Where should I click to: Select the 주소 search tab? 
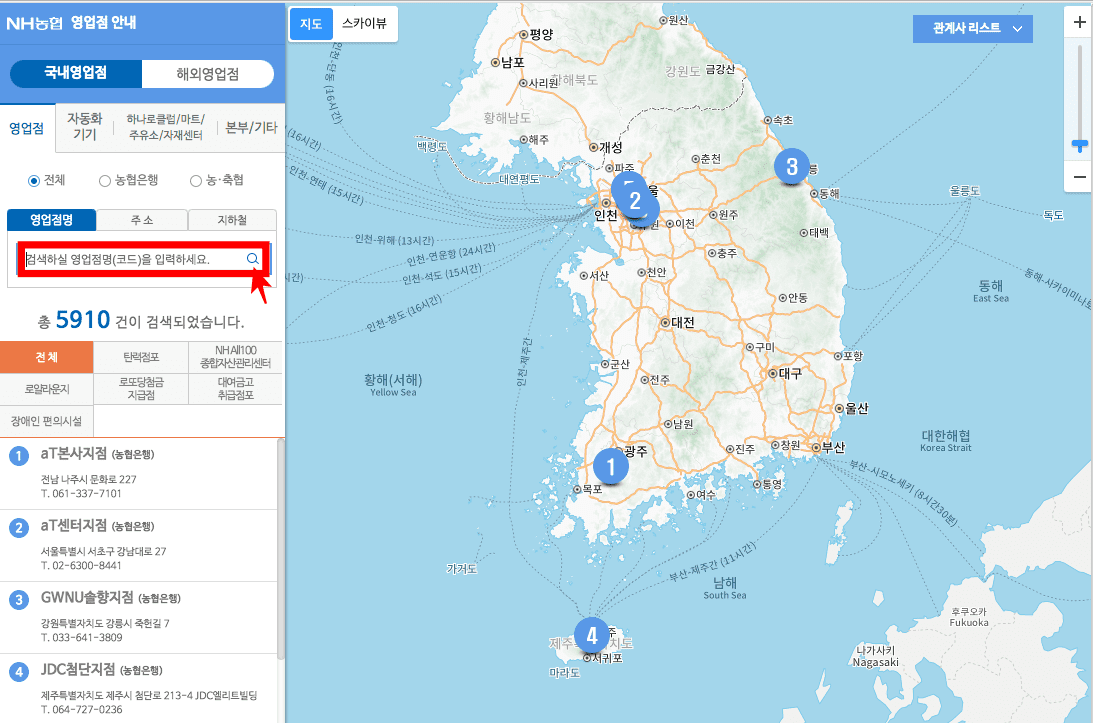(x=142, y=220)
